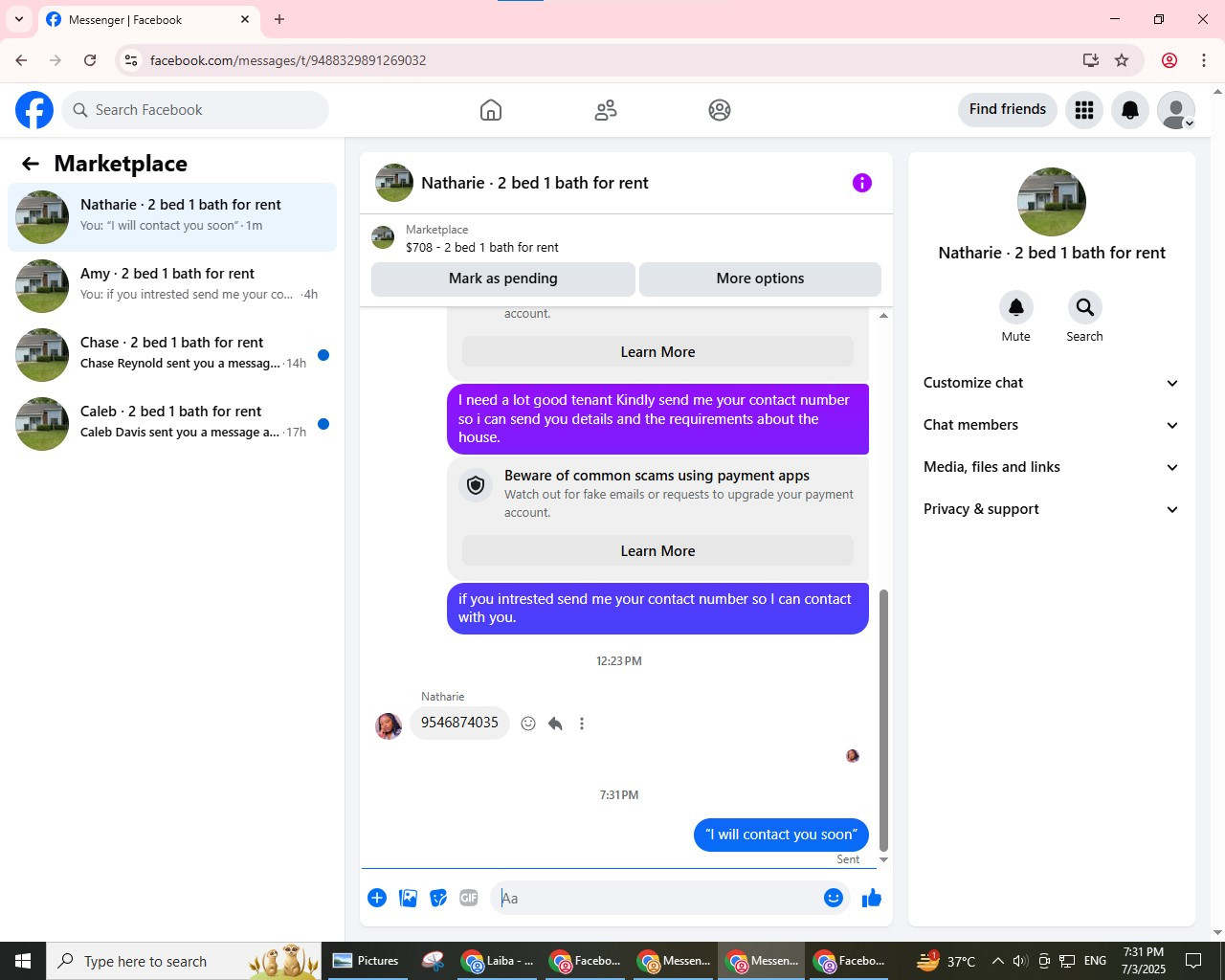
Task: Reload the browser page
Action: (90, 60)
